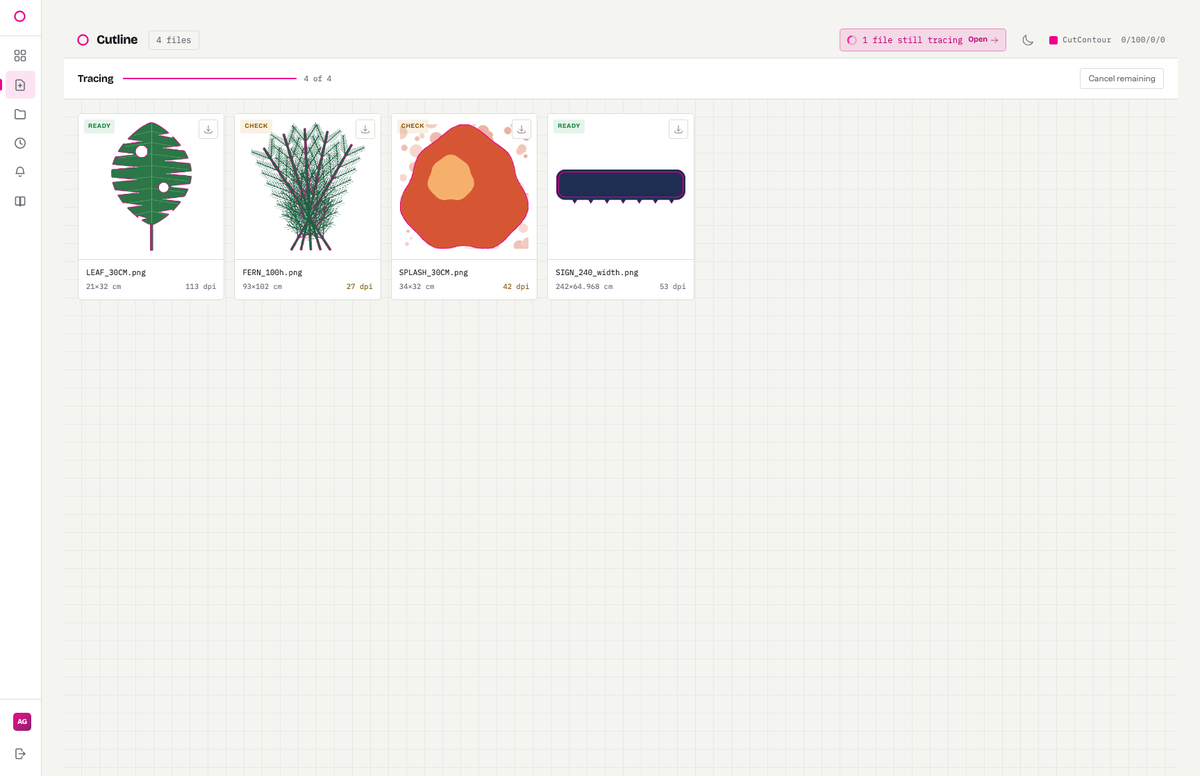Open the '1 file still tracing' pill
The image size is (1200, 776).
coord(922,40)
